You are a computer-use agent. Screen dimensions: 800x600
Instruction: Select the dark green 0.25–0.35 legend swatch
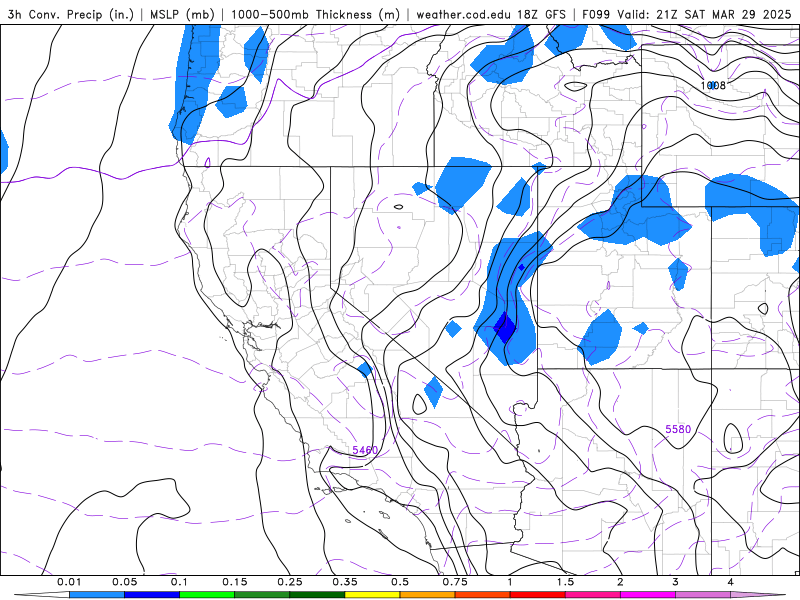(317, 595)
